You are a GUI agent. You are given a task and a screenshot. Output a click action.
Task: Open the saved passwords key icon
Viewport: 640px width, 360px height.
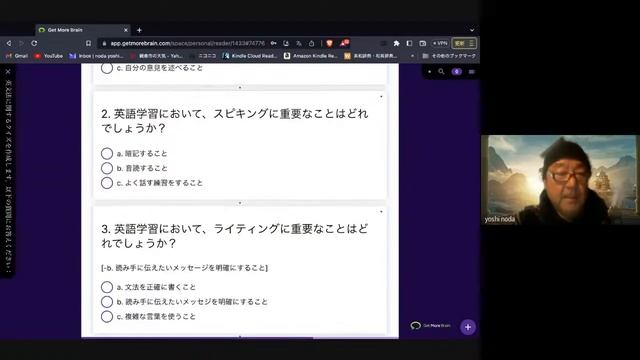pyautogui.click(x=274, y=43)
